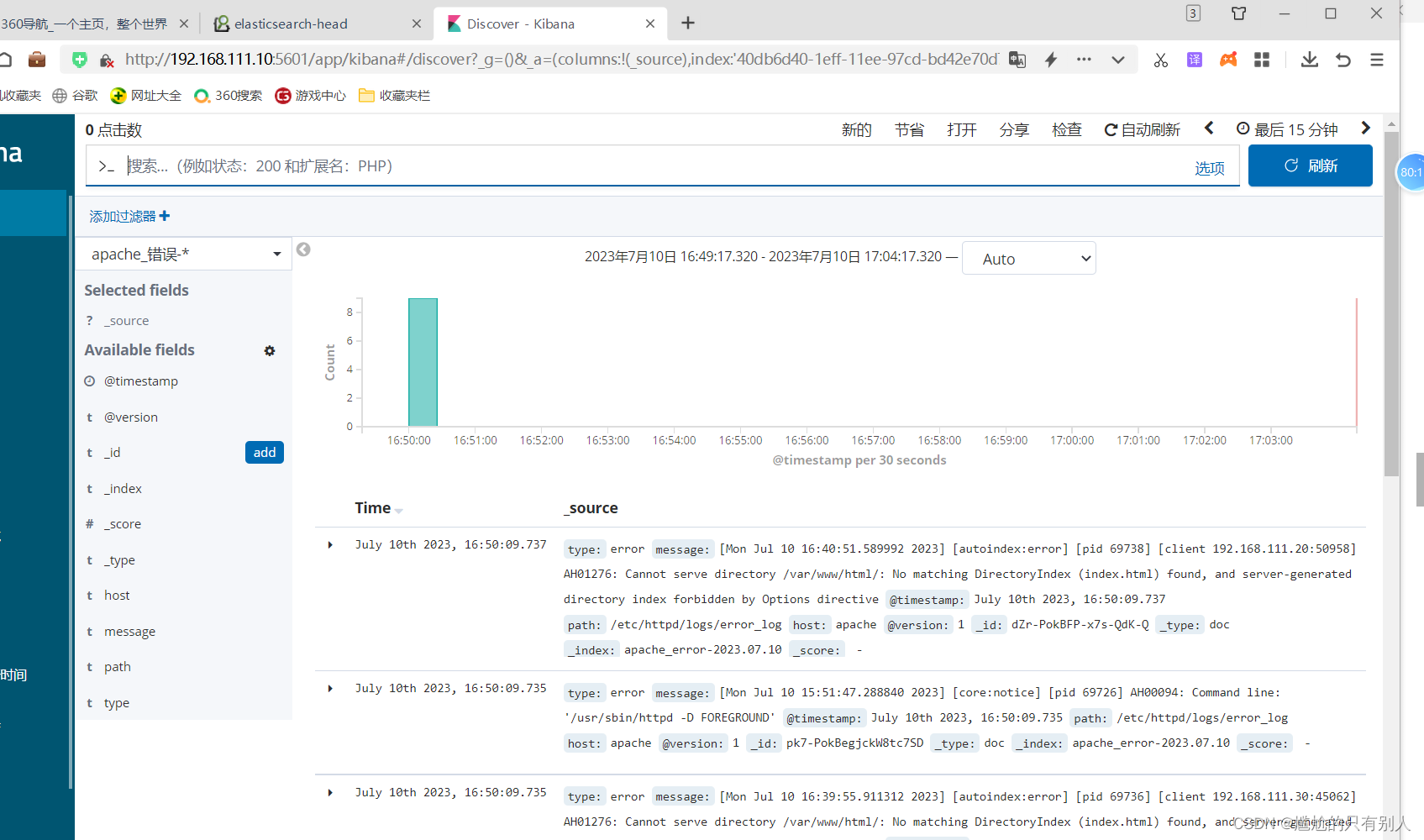1424x840 pixels.
Task: Open the Available fields settings gear
Action: [x=270, y=350]
